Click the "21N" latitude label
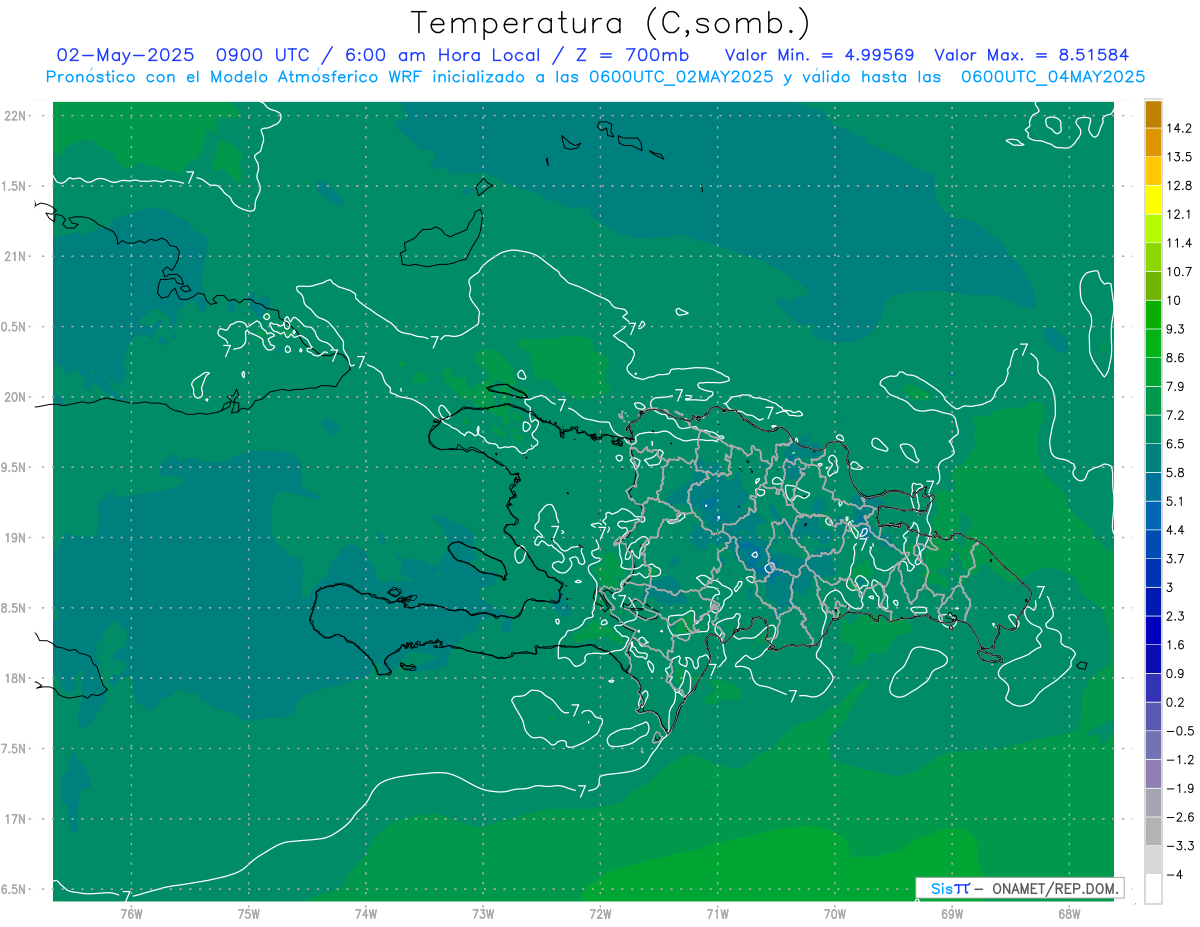This screenshot has width=1200, height=927. point(15,257)
